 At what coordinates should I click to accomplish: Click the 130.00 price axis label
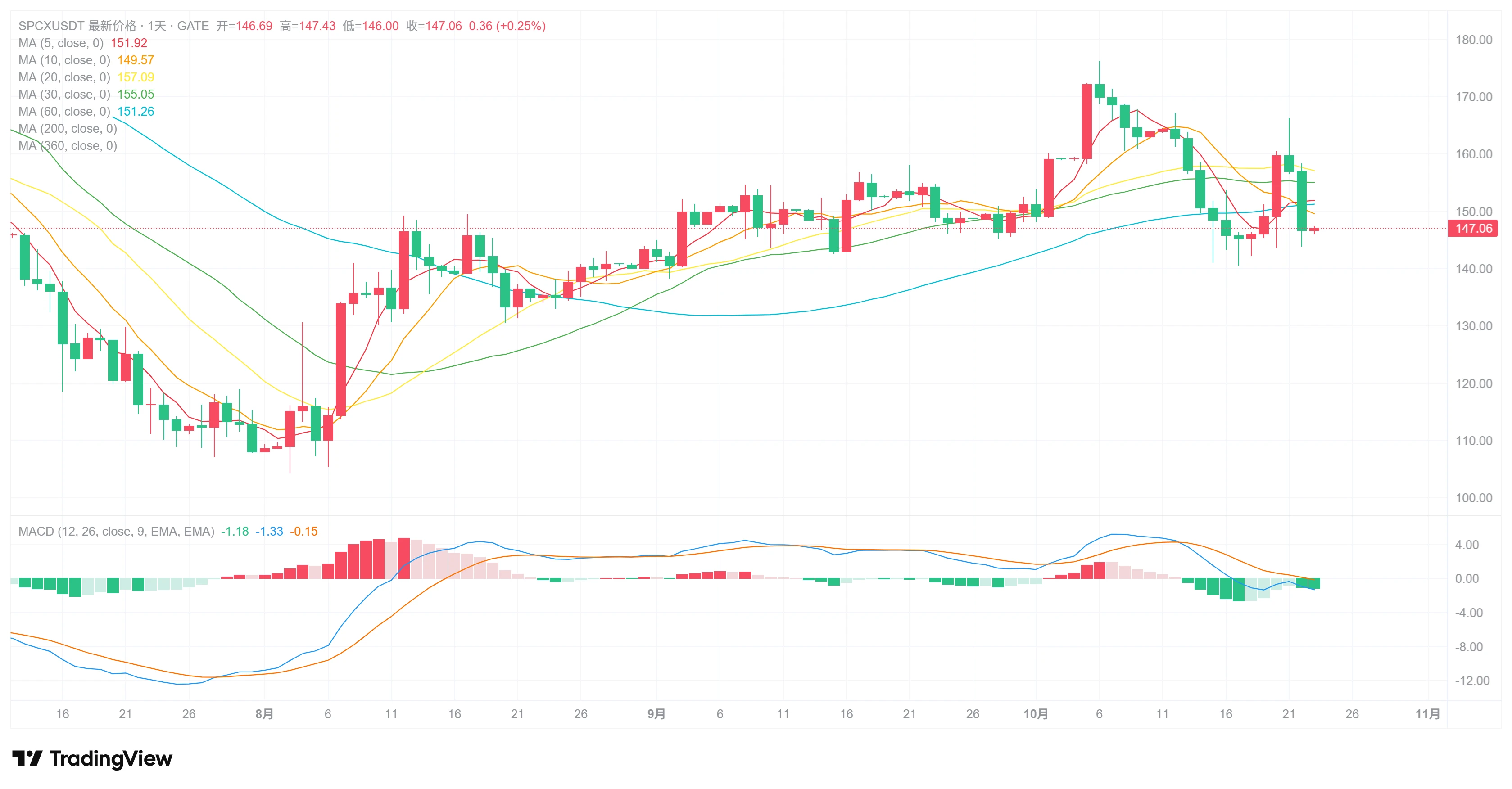pos(1473,325)
